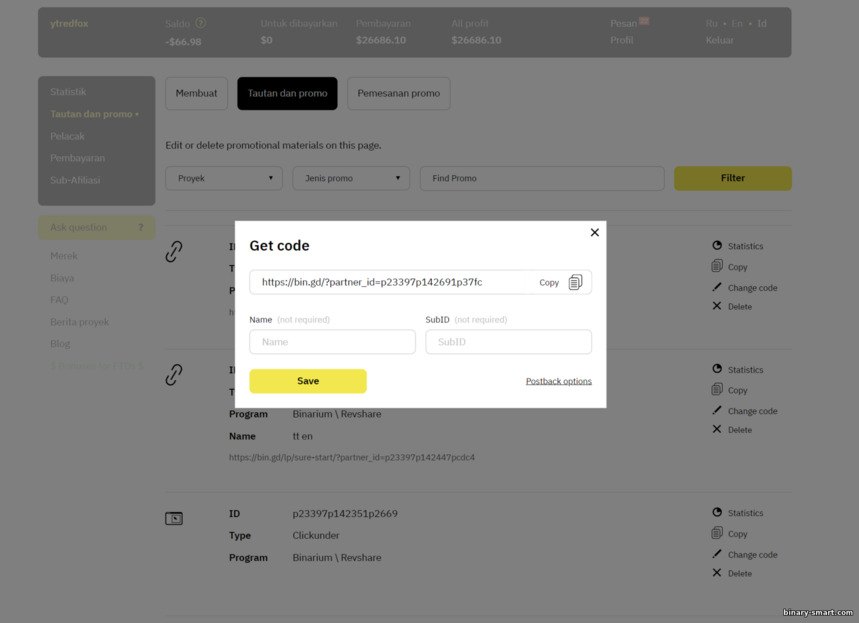Image resolution: width=859 pixels, height=623 pixels.
Task: Open Pesan messages in header
Action: 623,24
